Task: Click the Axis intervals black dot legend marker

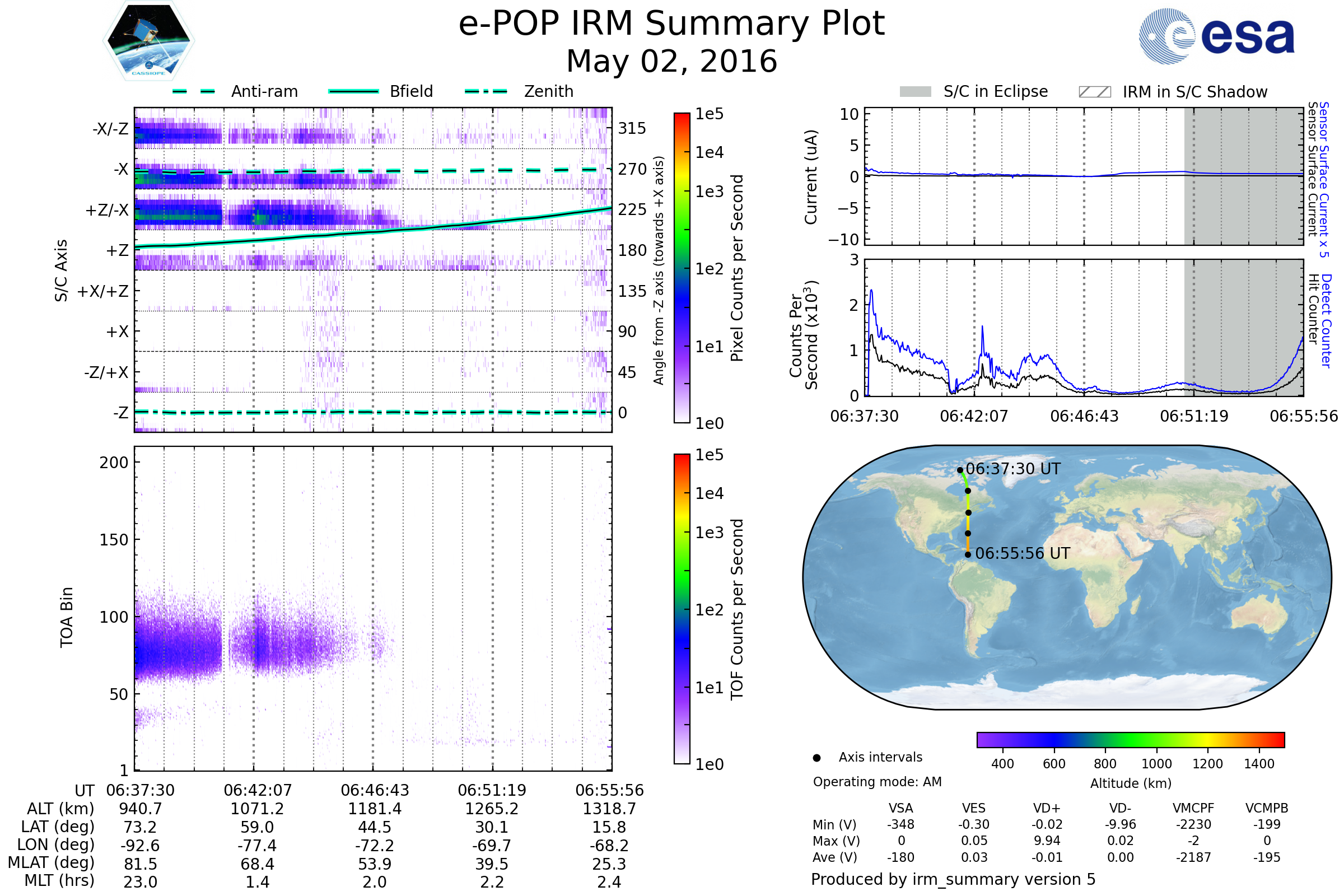Action: point(816,758)
